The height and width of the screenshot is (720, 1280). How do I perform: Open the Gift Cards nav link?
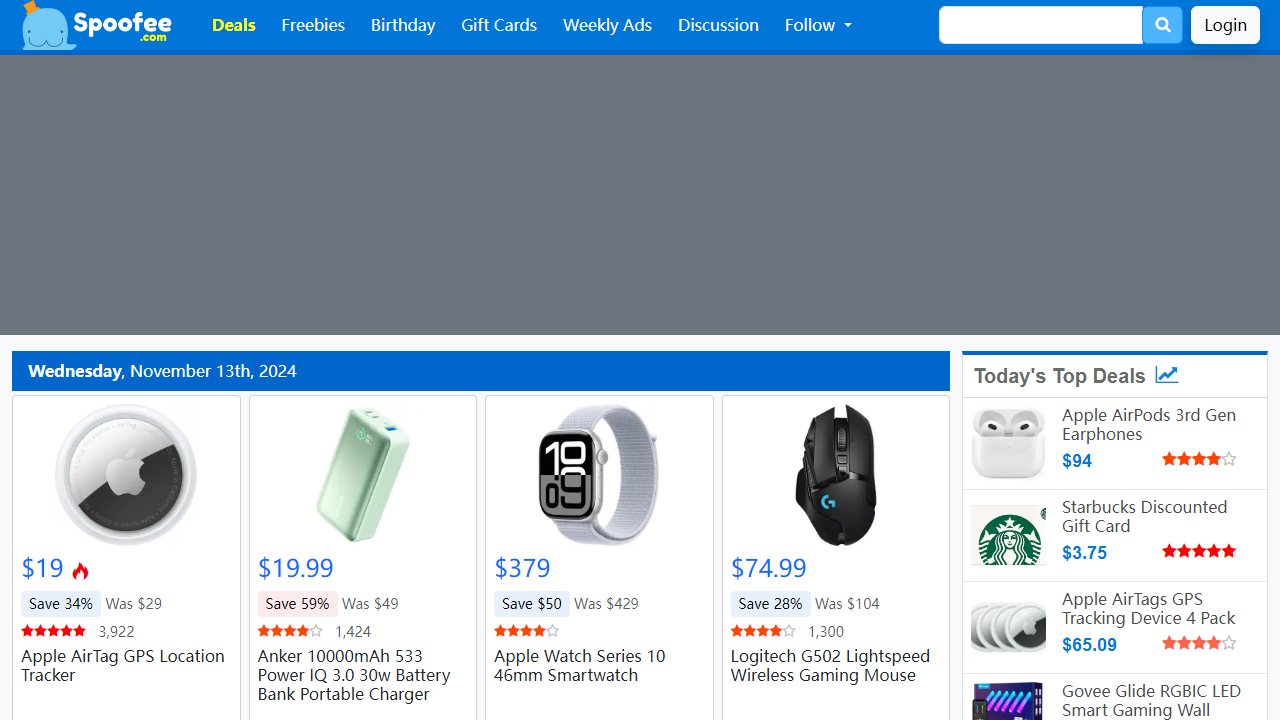pyautogui.click(x=499, y=25)
